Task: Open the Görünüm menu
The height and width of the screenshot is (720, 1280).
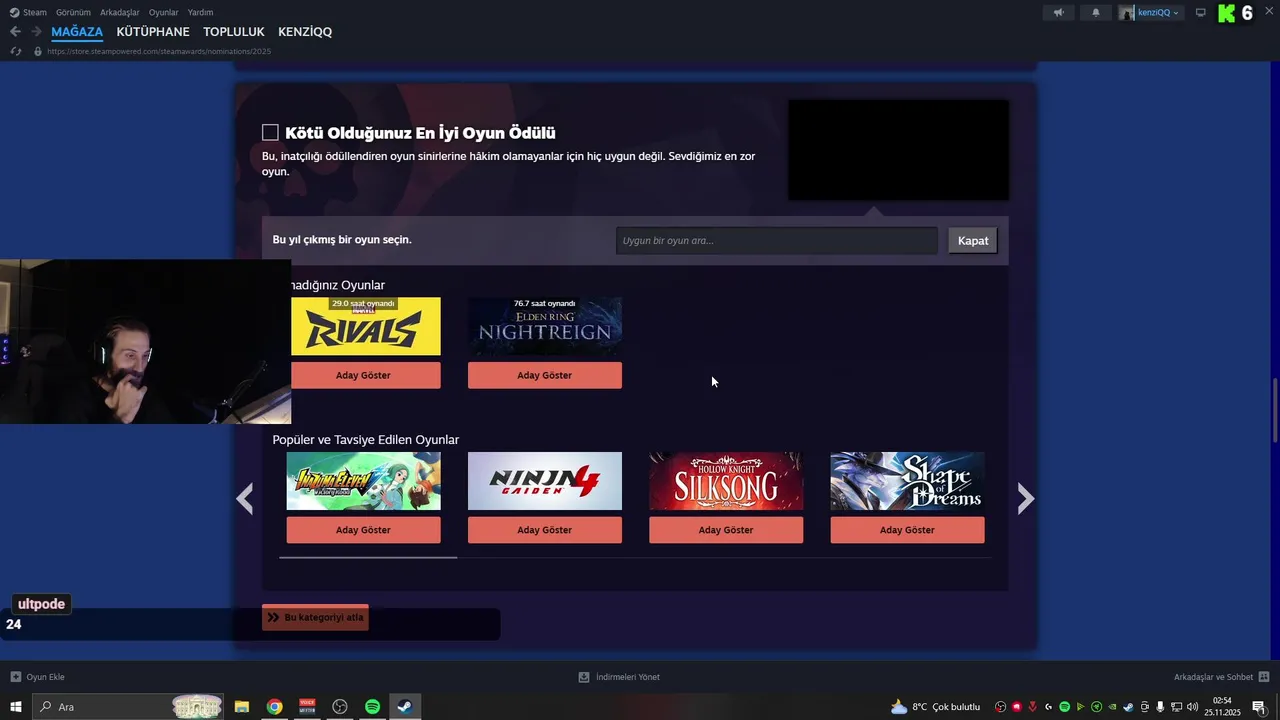Action: coord(73,13)
